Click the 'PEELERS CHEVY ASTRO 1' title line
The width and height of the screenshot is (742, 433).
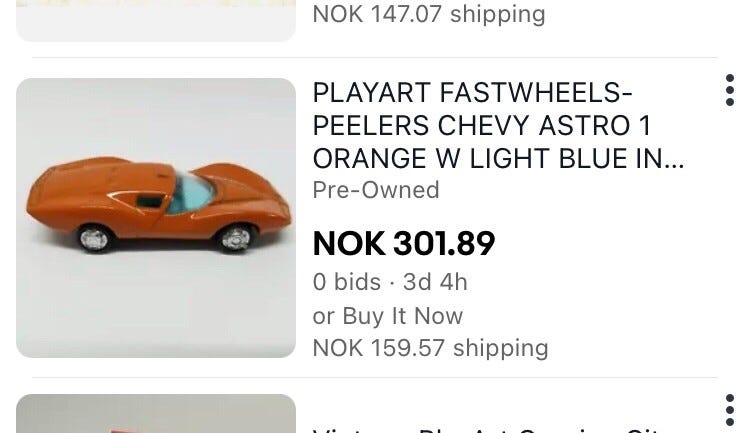click(482, 126)
